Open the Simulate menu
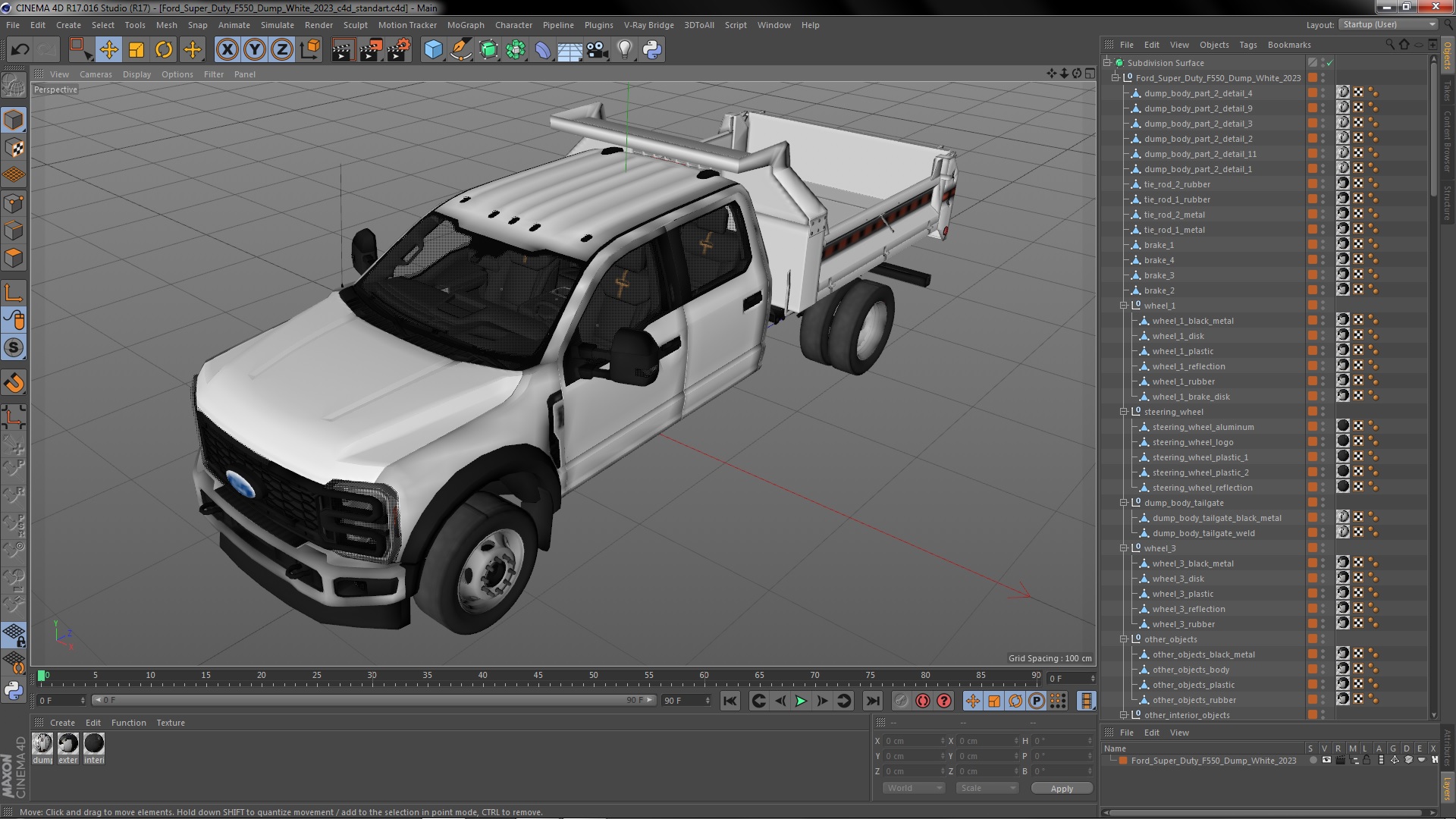 pyautogui.click(x=277, y=25)
